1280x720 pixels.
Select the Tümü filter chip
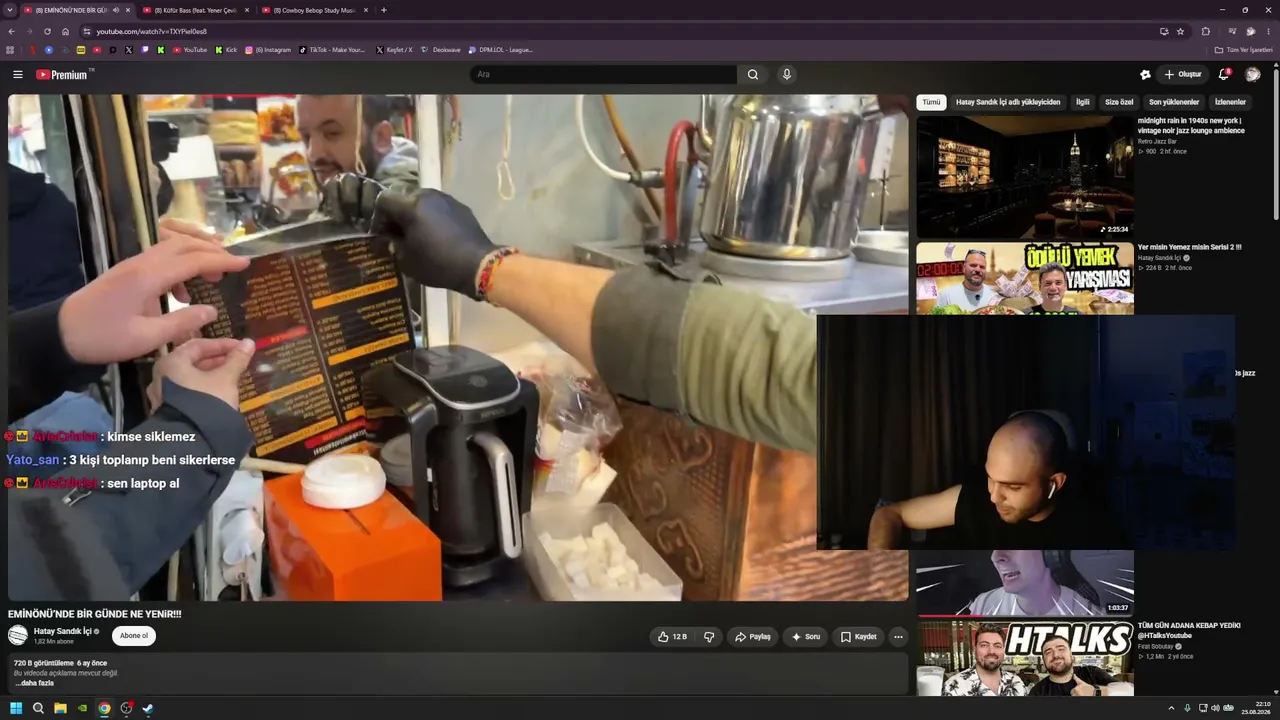931,102
